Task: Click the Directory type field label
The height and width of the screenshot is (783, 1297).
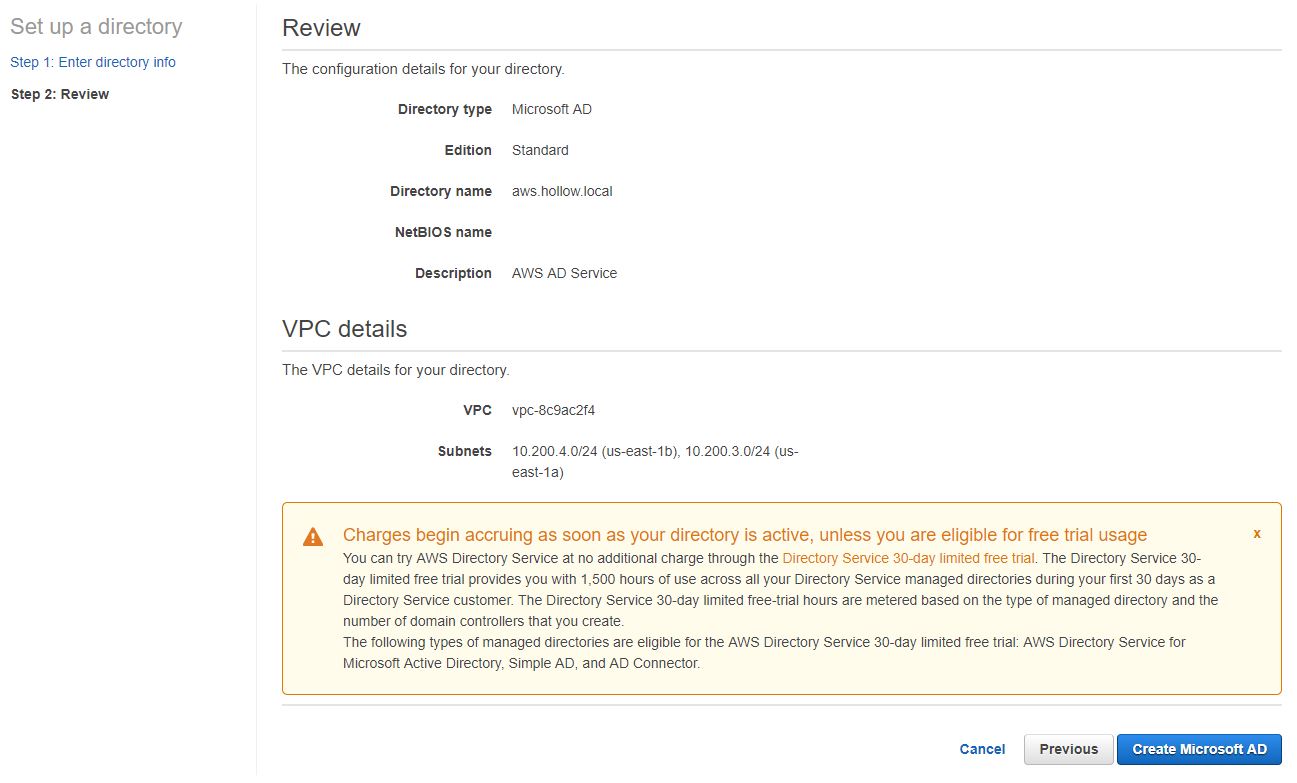Action: pos(444,109)
